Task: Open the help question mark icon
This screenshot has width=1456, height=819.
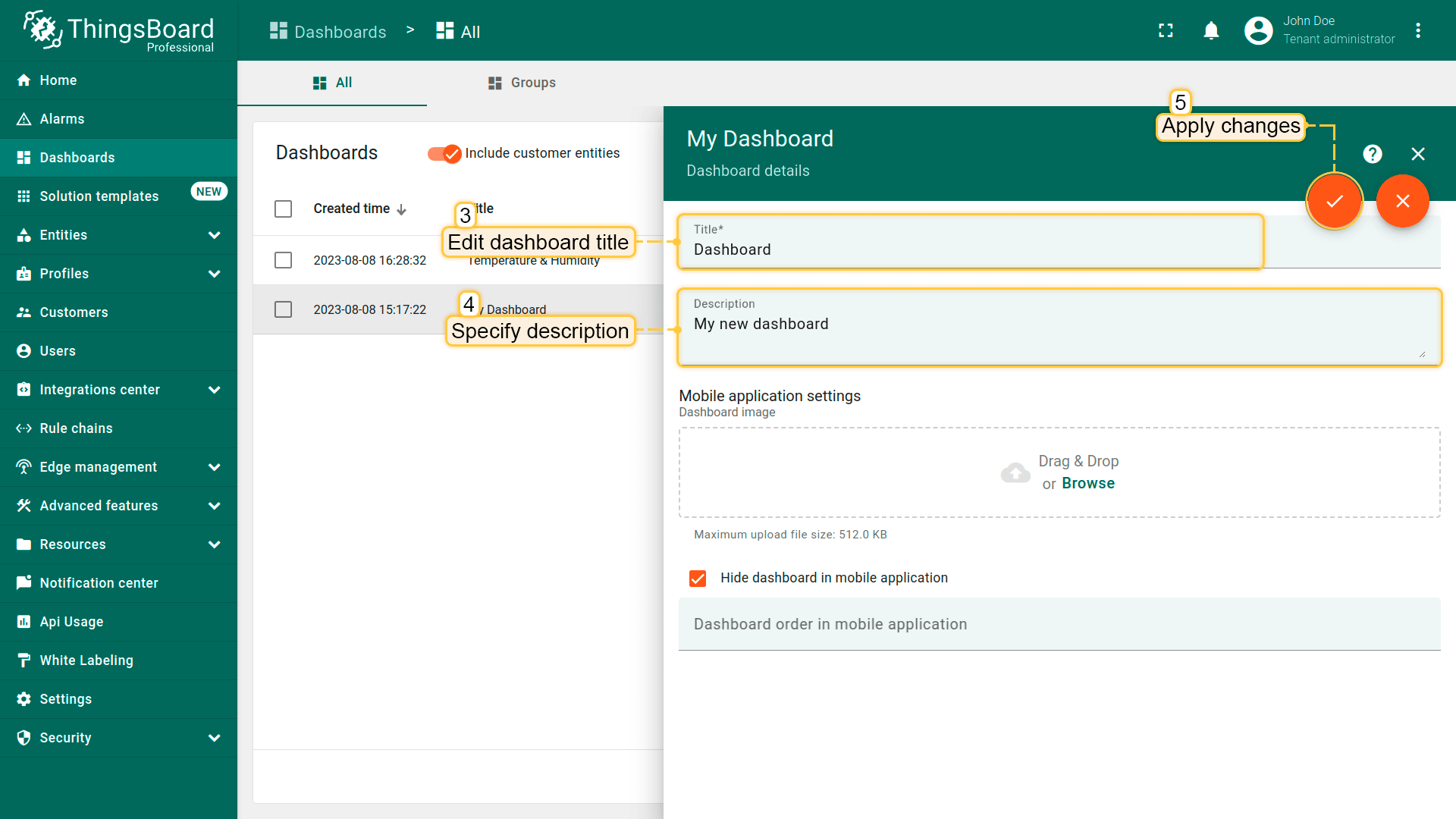Action: click(x=1372, y=154)
